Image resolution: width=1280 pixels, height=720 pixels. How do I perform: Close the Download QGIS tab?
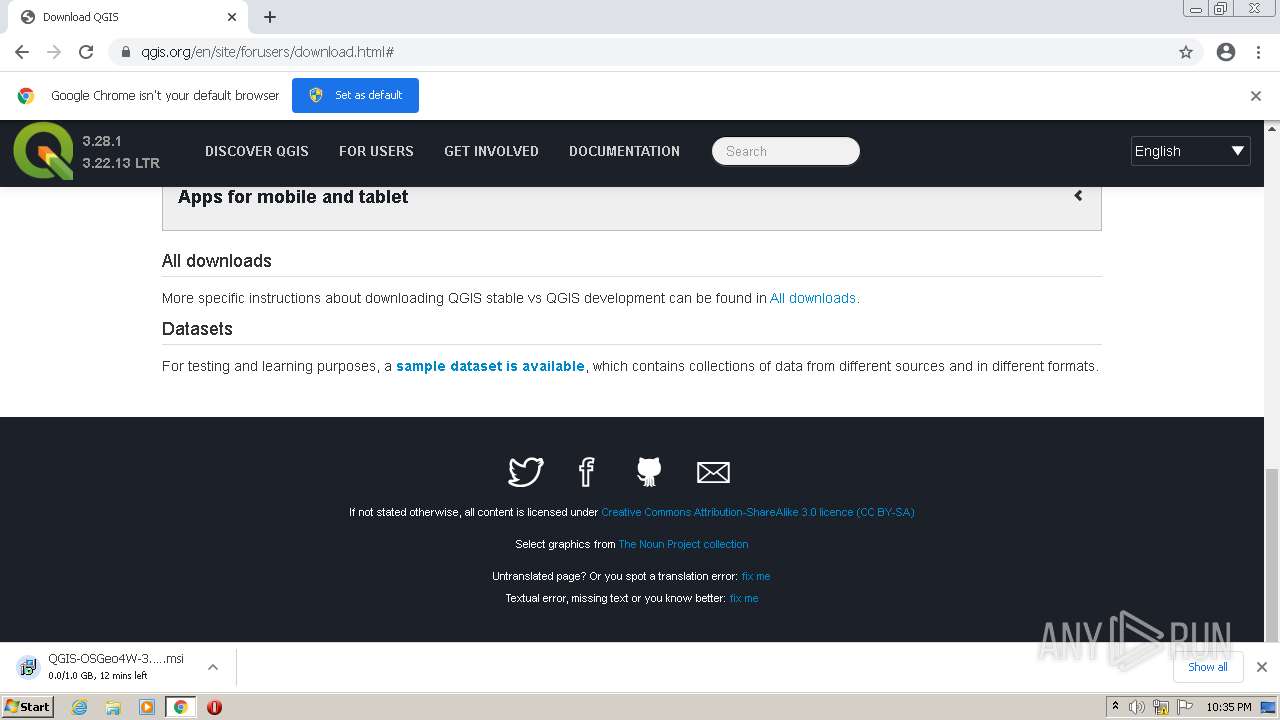[x=232, y=17]
